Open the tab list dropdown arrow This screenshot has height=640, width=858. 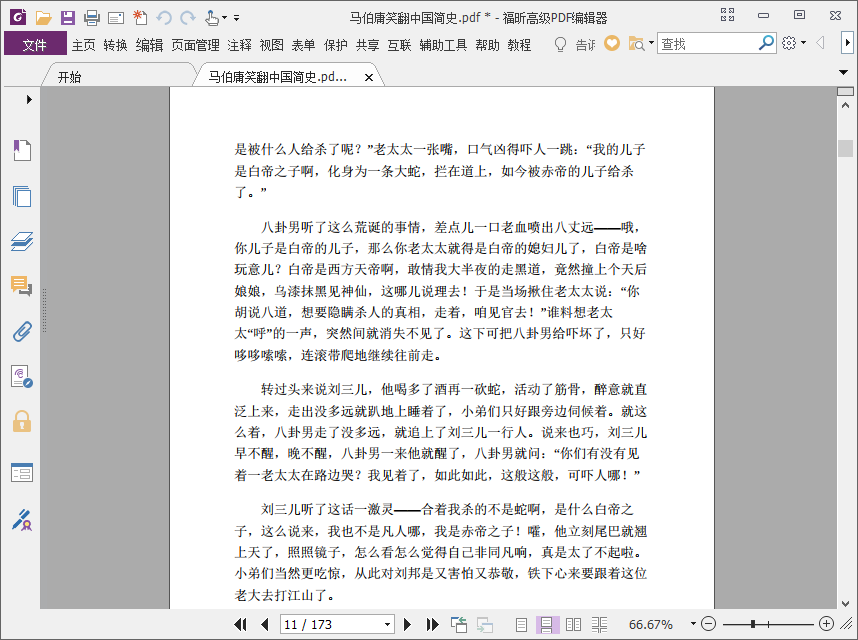click(843, 72)
